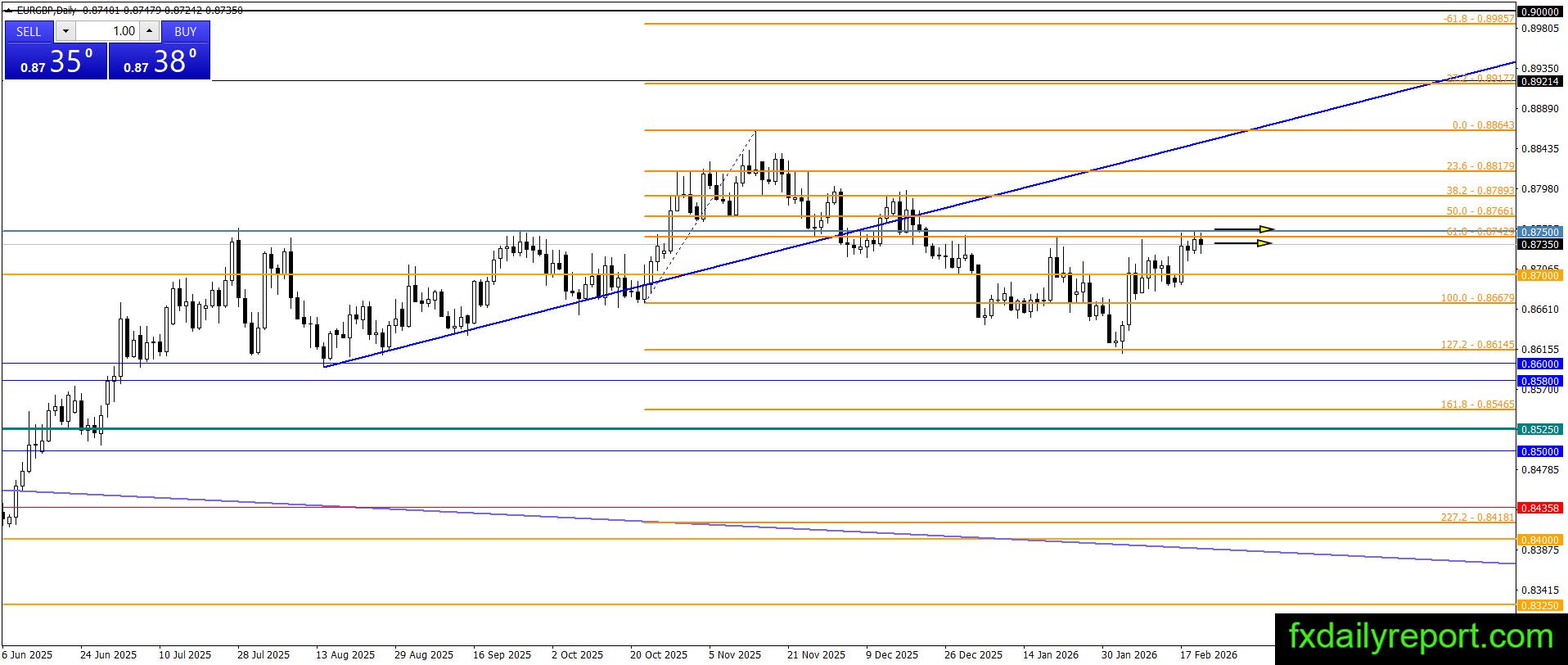Click the Fibonacci label 0.0 - 0.88643
Image resolution: width=1568 pixels, height=665 pixels.
click(1483, 125)
